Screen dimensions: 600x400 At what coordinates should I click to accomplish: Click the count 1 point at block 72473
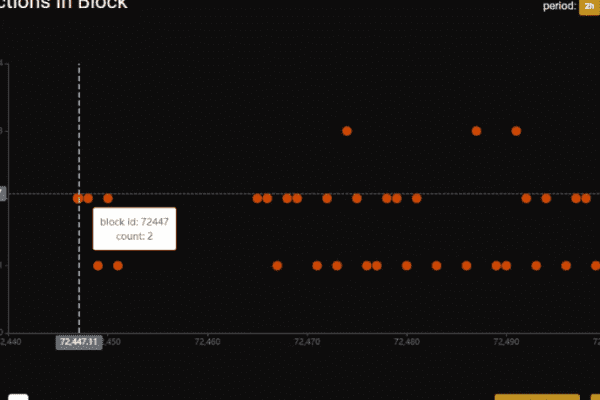point(337,266)
